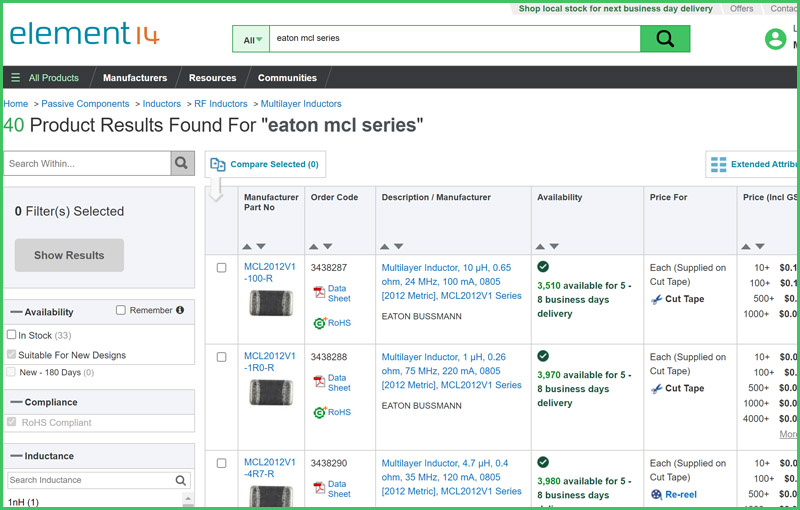Sort Availability descending arrow
Viewport: 800px width, 510px height.
[554, 246]
